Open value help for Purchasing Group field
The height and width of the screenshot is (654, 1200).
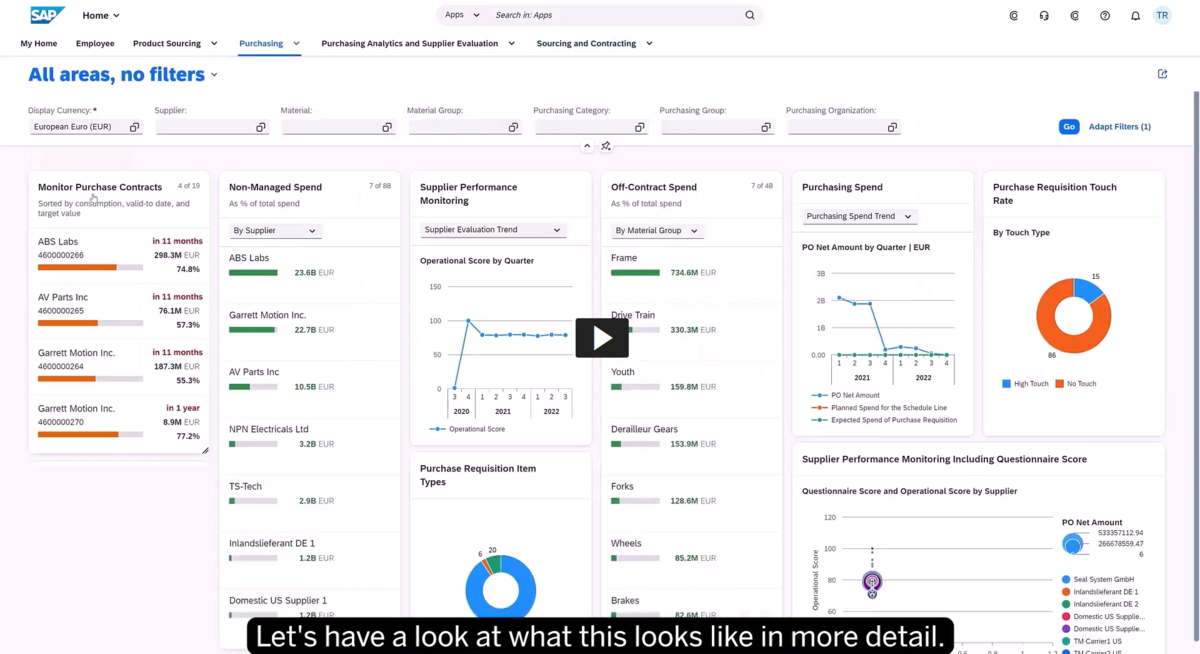click(x=766, y=127)
